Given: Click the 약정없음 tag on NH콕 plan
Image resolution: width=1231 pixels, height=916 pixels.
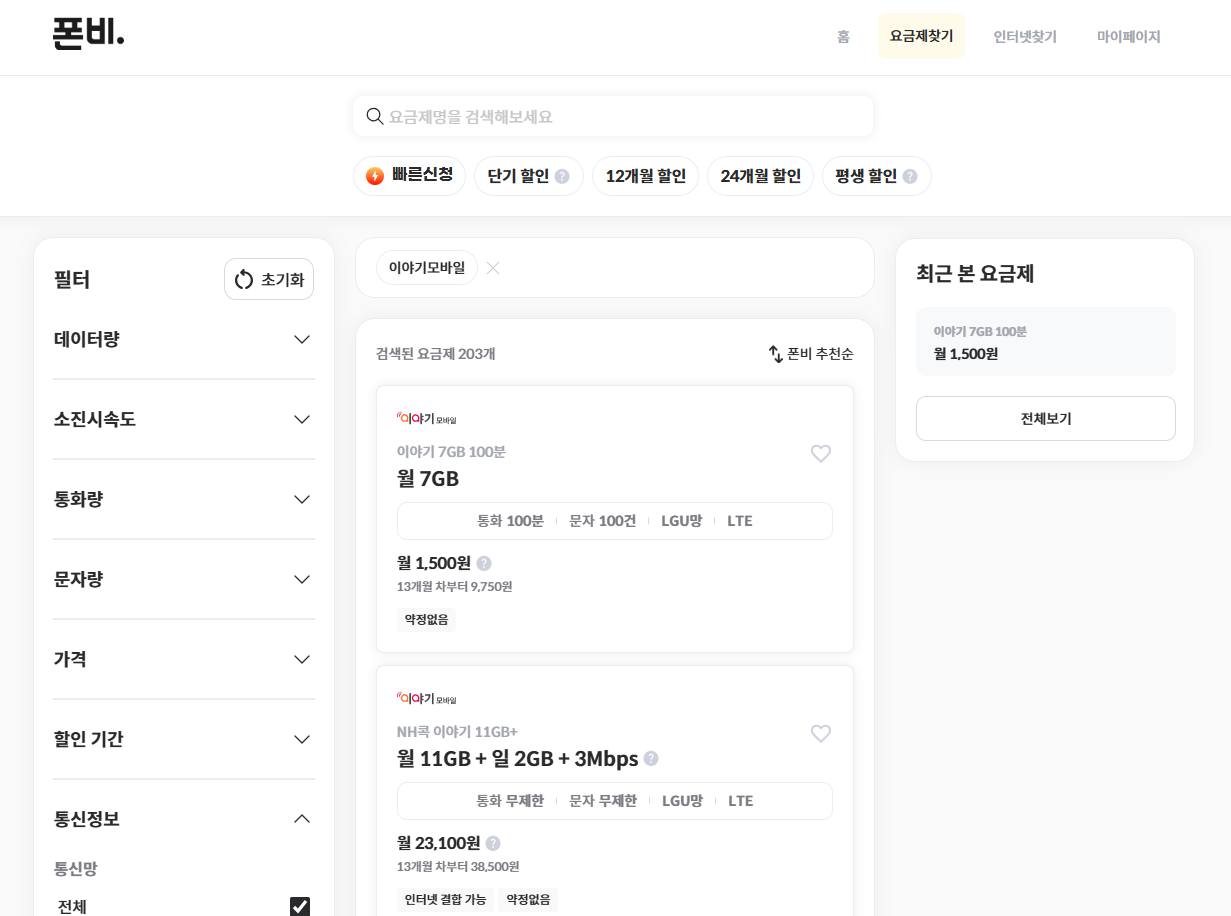Looking at the screenshot, I should click(528, 900).
